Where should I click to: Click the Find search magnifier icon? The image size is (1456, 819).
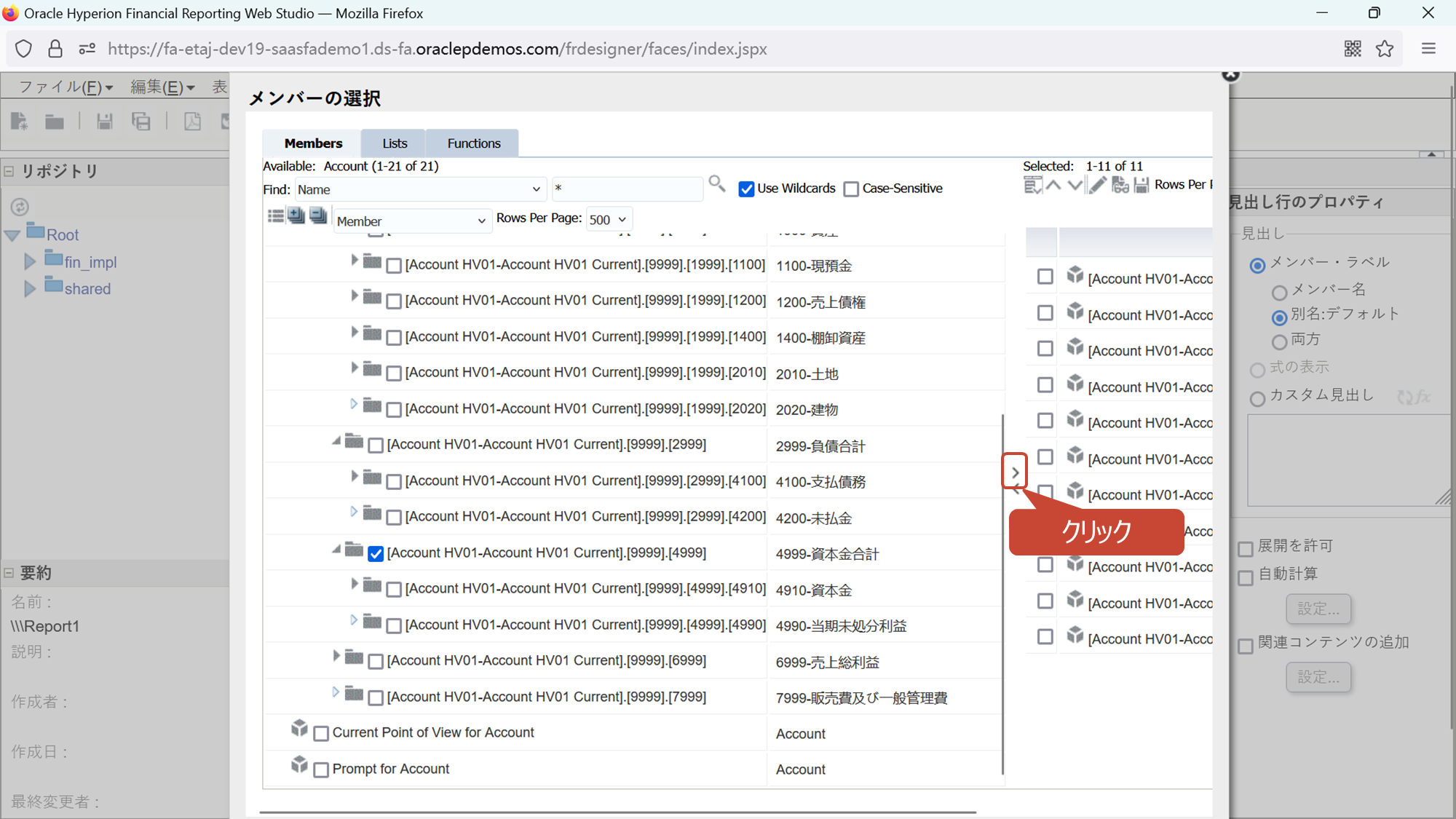716,183
